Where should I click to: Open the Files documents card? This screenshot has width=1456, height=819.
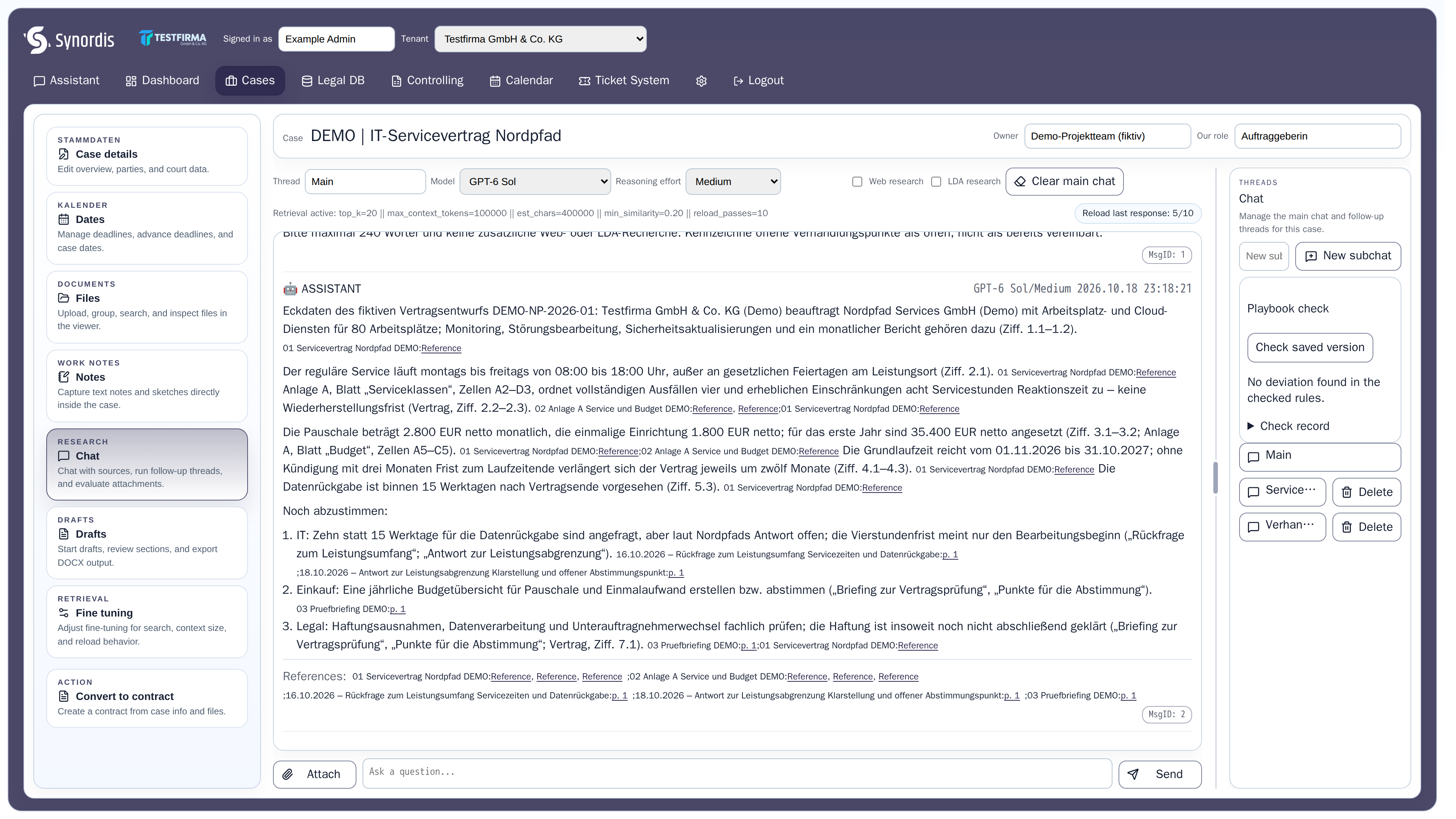coord(148,309)
